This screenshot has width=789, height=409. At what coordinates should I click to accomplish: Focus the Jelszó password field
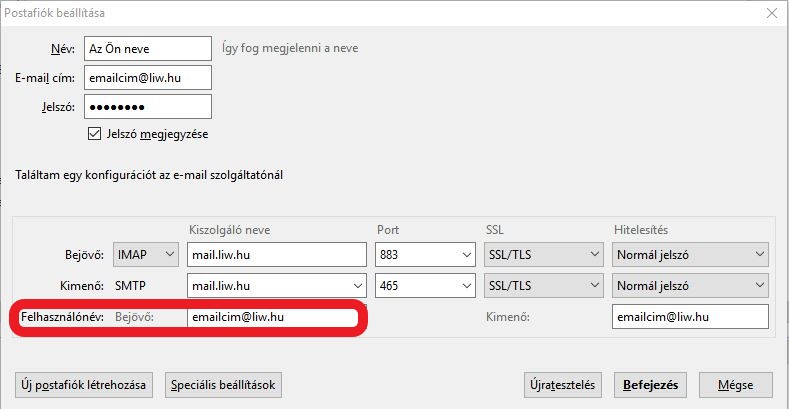pyautogui.click(x=148, y=106)
